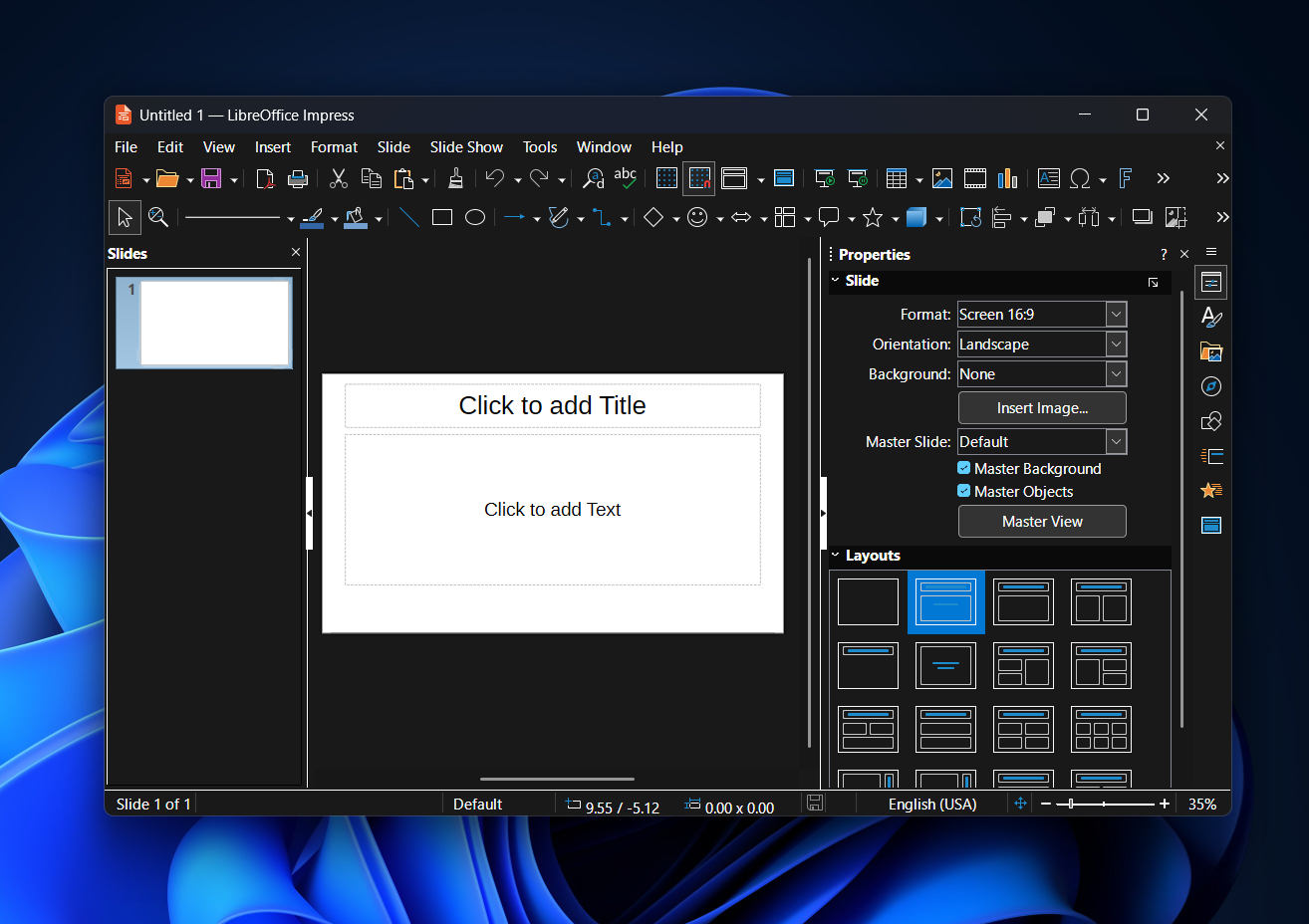Open the Tools menu
The image size is (1309, 924).
pyautogui.click(x=540, y=147)
